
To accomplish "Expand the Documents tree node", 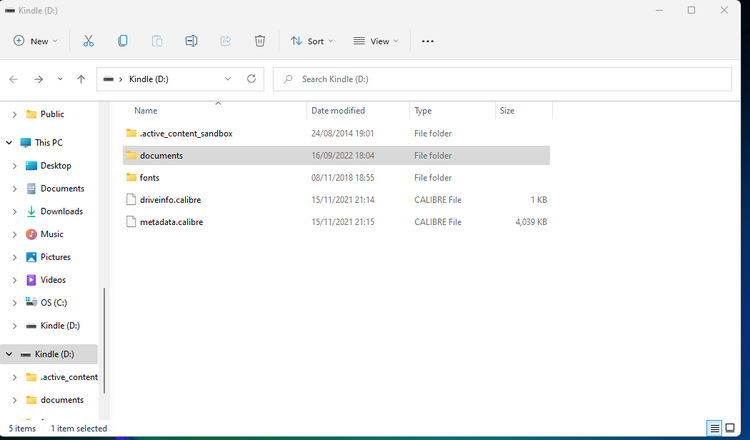I will point(15,189).
